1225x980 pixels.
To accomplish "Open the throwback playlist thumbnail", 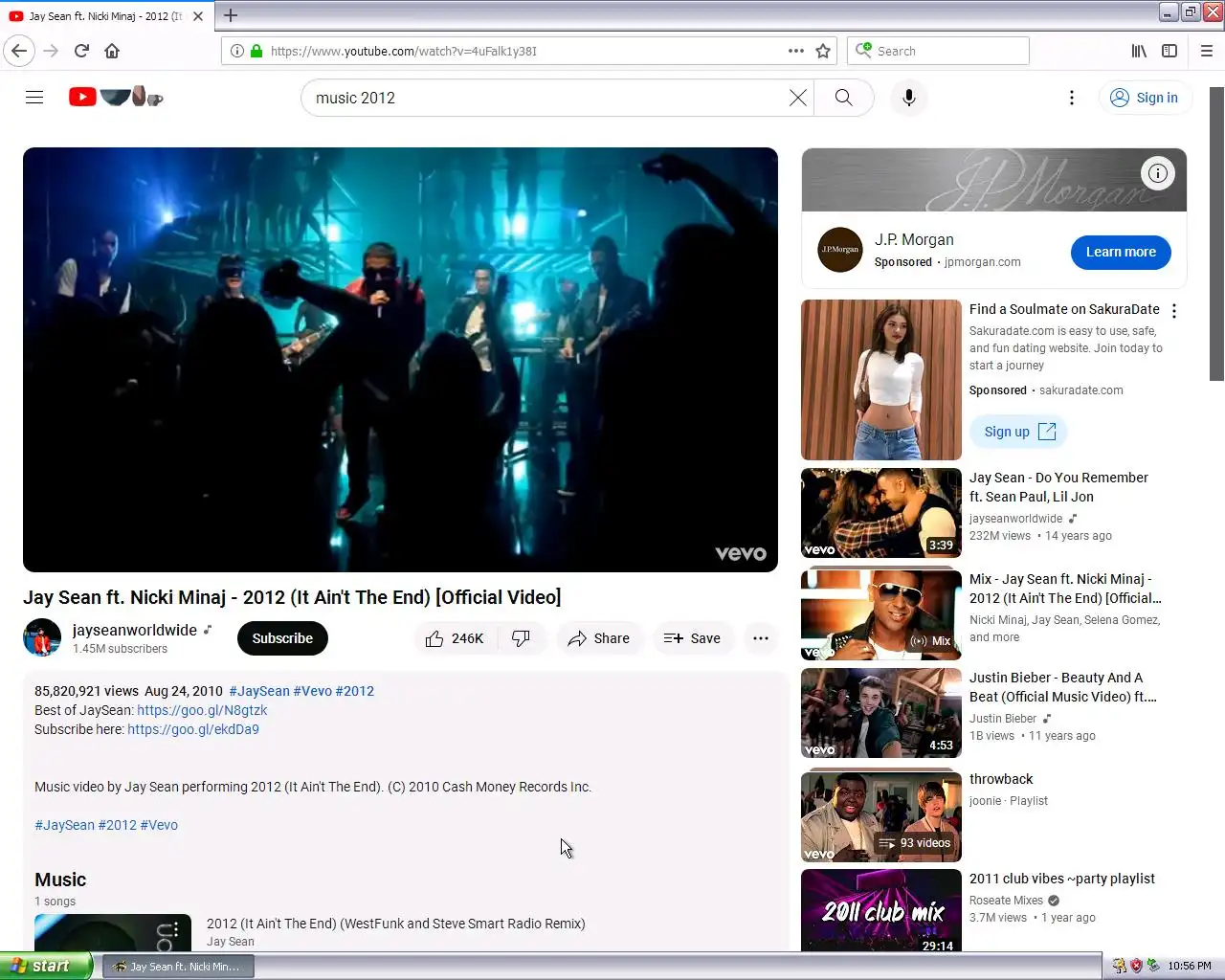I will (x=881, y=815).
